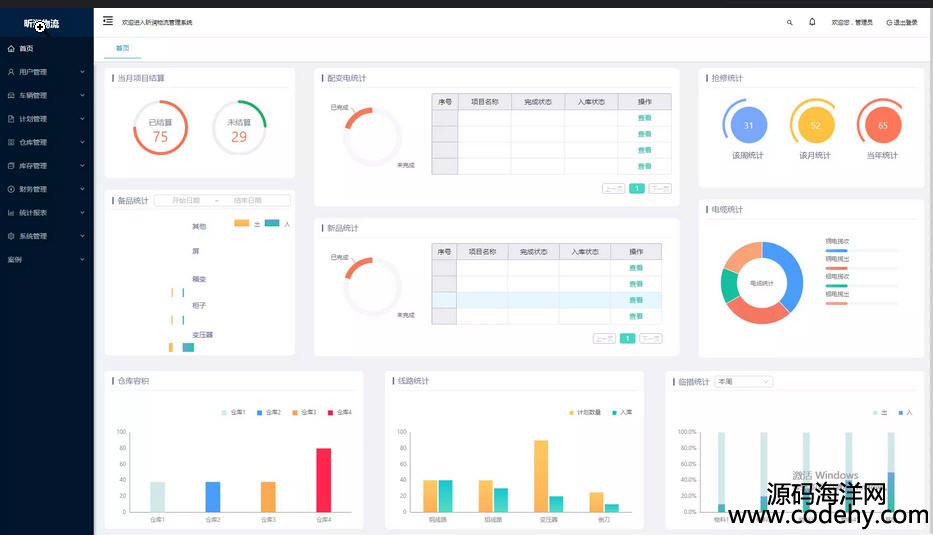This screenshot has width=933, height=535.
Task: Click the home icon beside 首页 in sidebar
Action: coord(11,48)
